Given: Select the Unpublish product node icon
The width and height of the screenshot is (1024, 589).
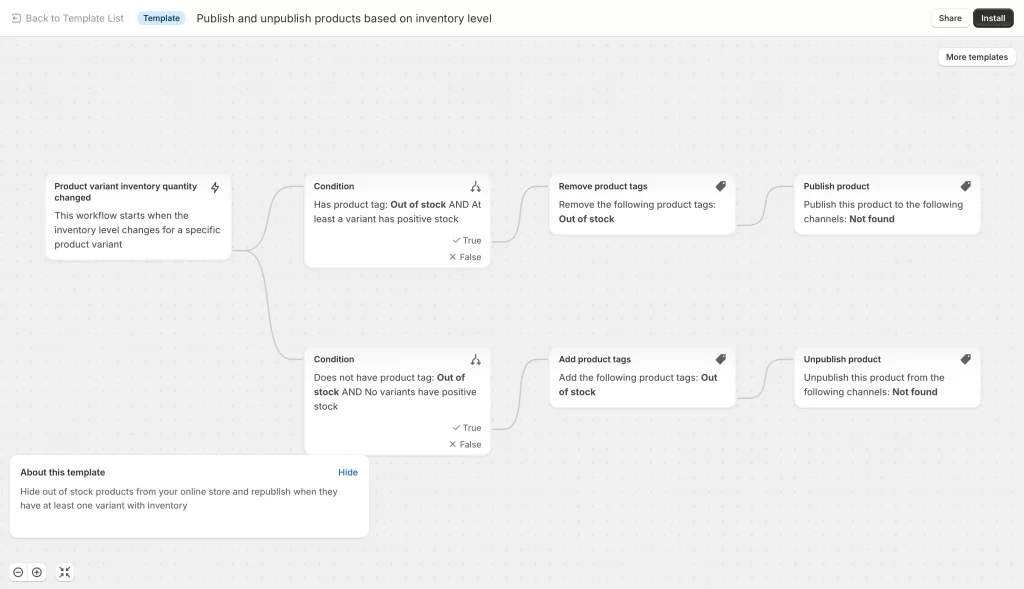Looking at the screenshot, I should [965, 359].
